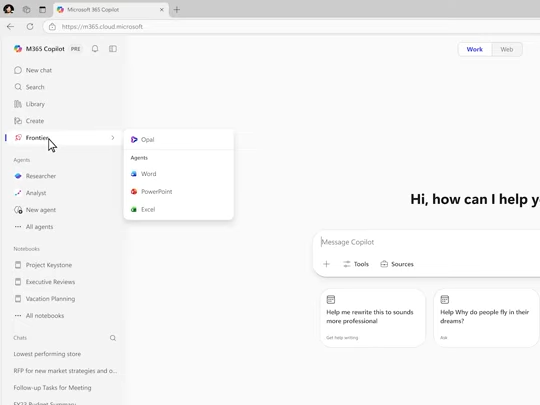
Task: Switch to the Work mode
Action: pyautogui.click(x=475, y=49)
